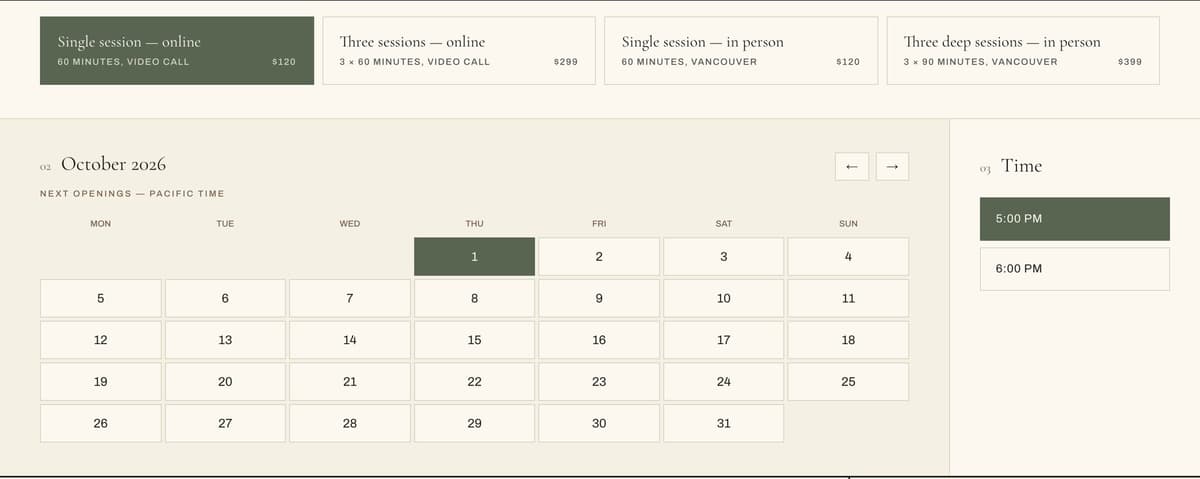Choose date 20 in the calendar
Screen dimensions: 1200x479
click(225, 382)
